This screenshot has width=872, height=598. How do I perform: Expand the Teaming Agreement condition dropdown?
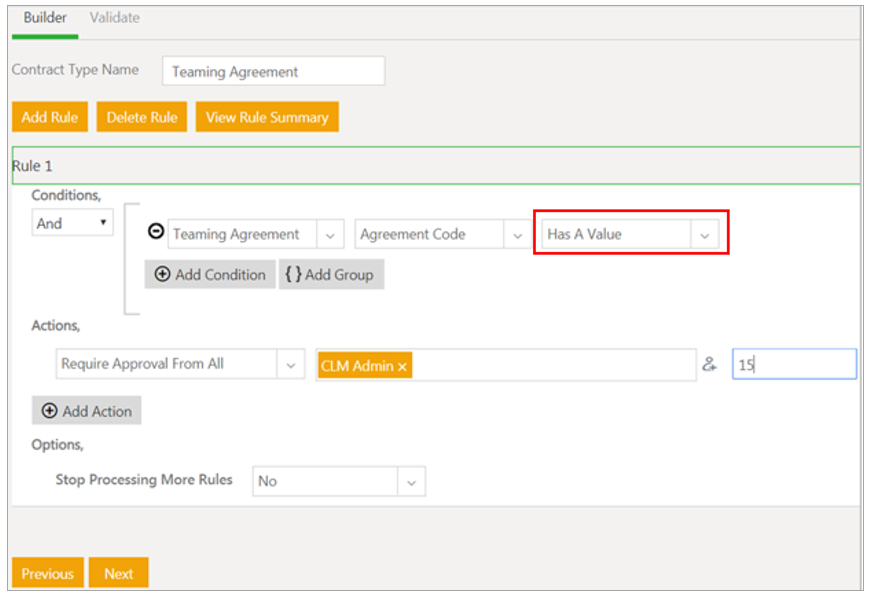coord(330,235)
